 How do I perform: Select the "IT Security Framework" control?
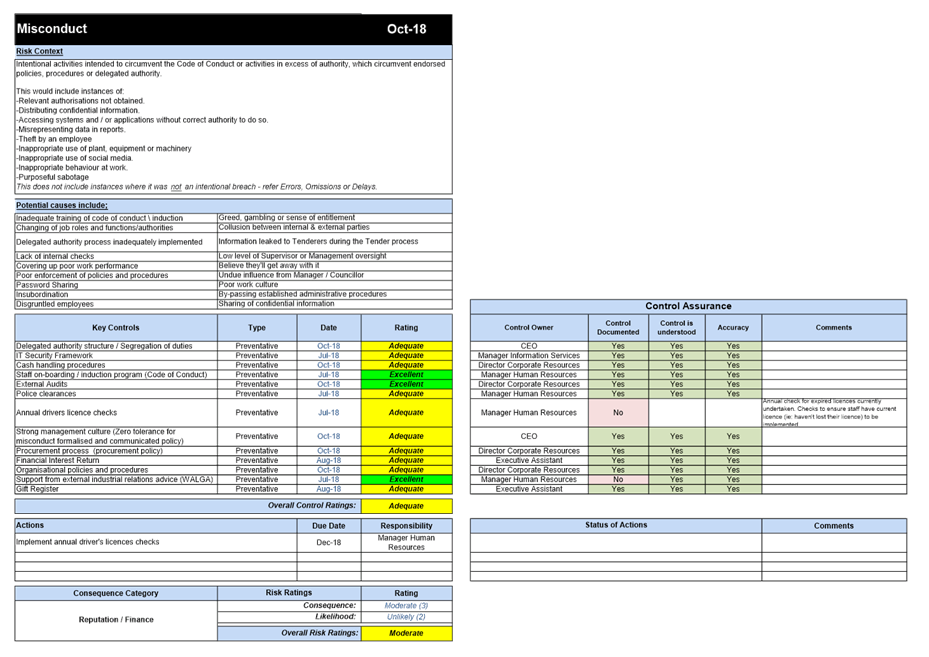click(116, 355)
